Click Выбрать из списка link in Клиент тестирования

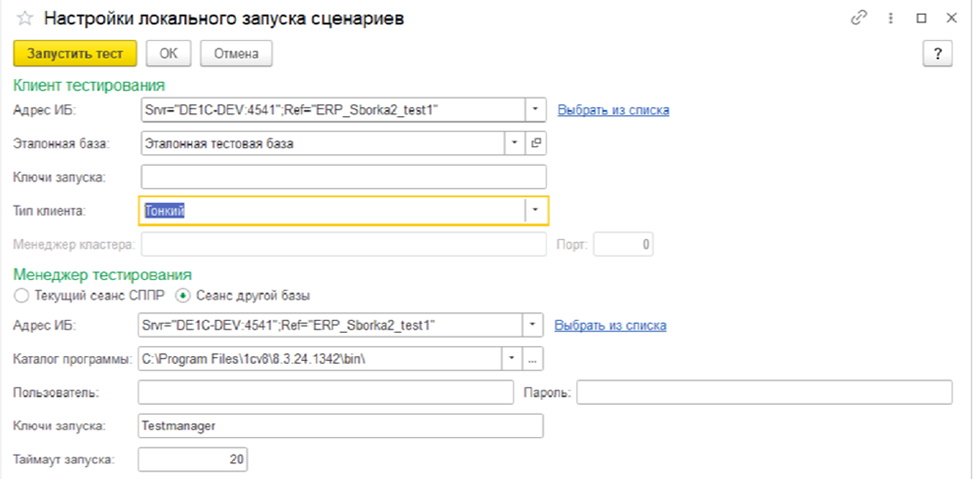click(x=613, y=110)
